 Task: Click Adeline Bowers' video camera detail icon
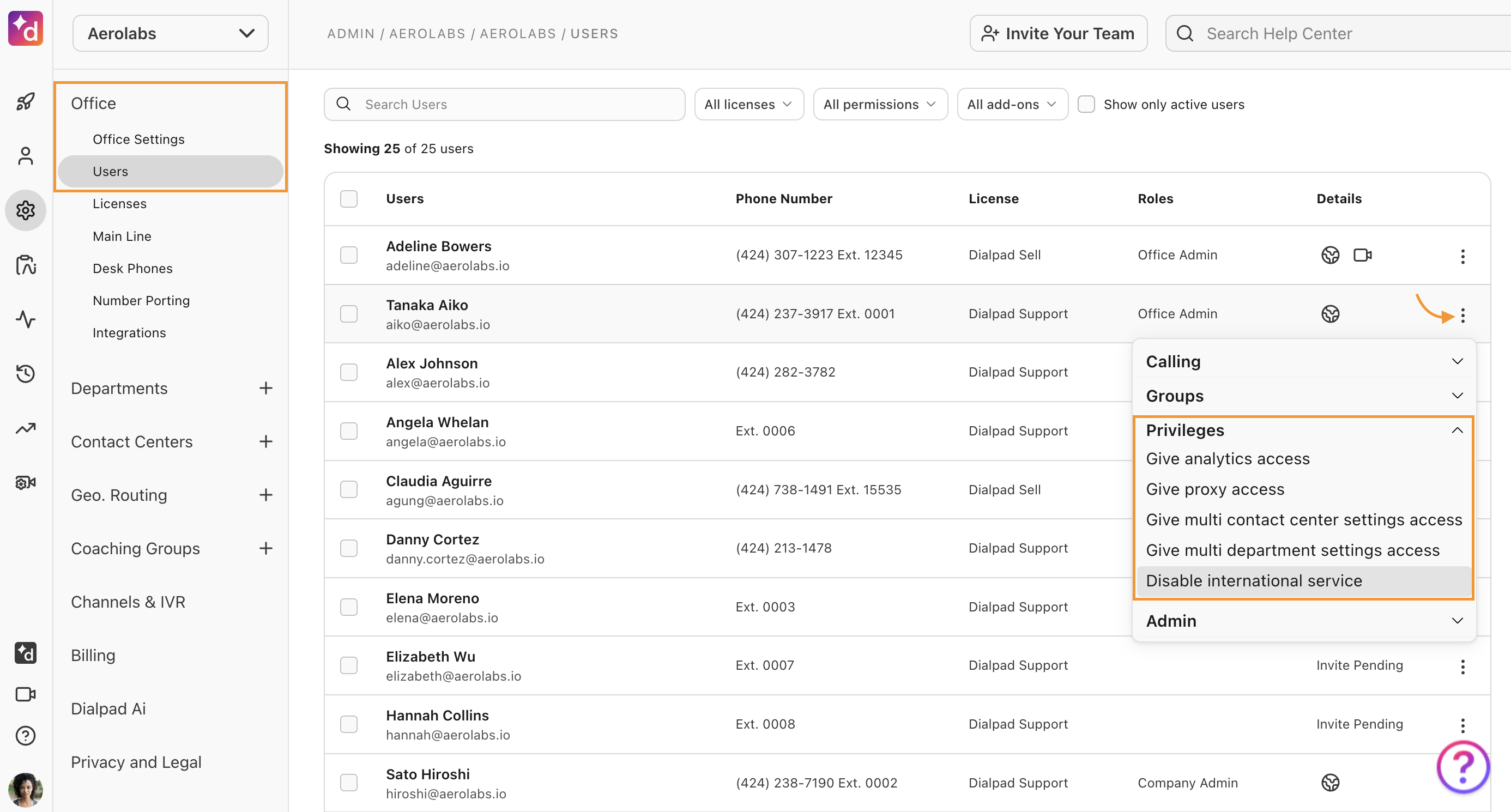point(1362,255)
